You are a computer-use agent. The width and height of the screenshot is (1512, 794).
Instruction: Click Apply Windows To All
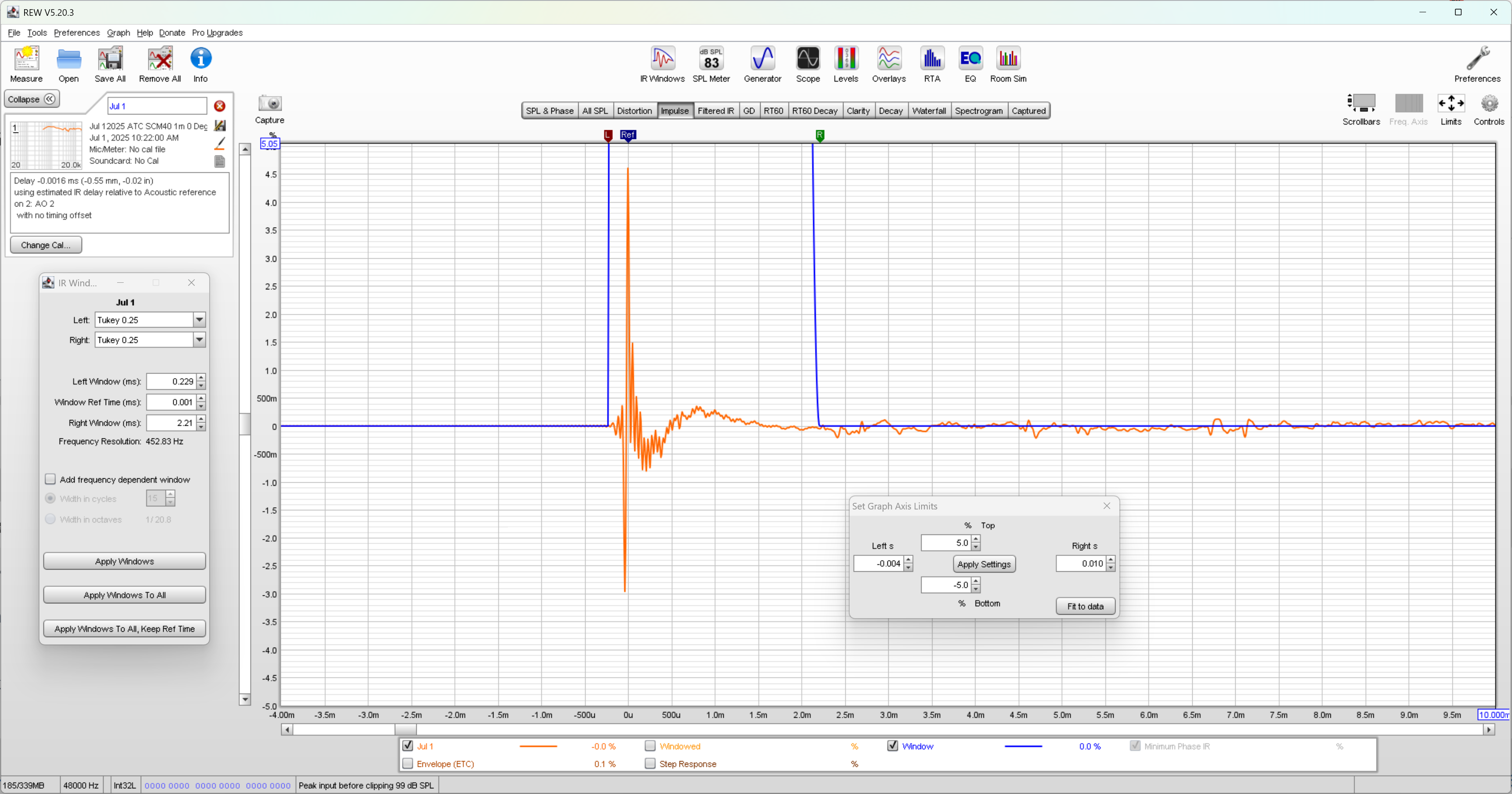click(x=124, y=595)
